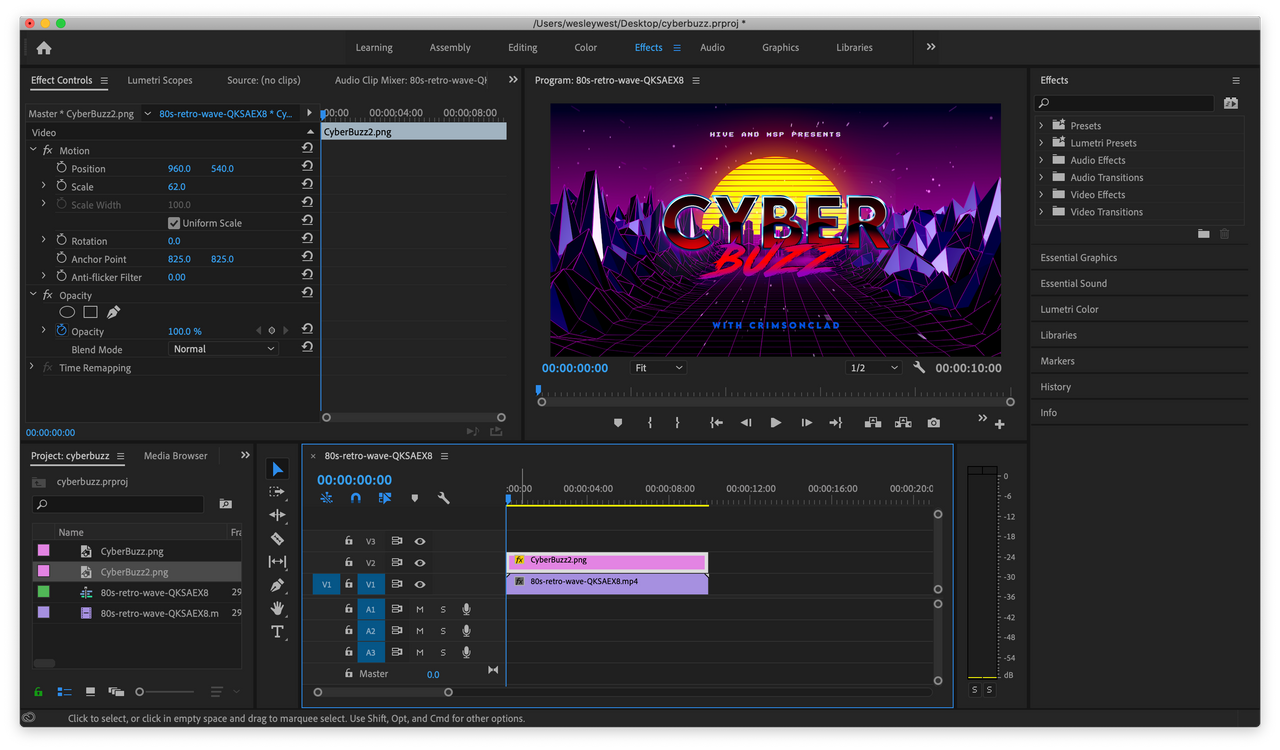The width and height of the screenshot is (1280, 750).
Task: Reset the Position parameter
Action: pos(307,167)
